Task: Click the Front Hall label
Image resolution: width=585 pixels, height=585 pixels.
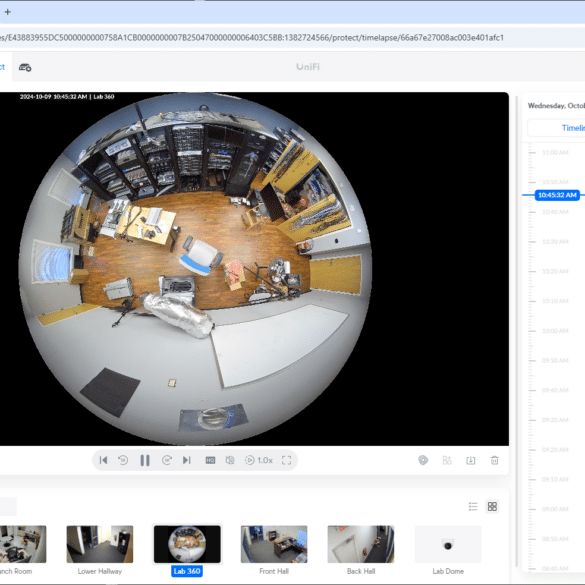Action: tap(274, 571)
